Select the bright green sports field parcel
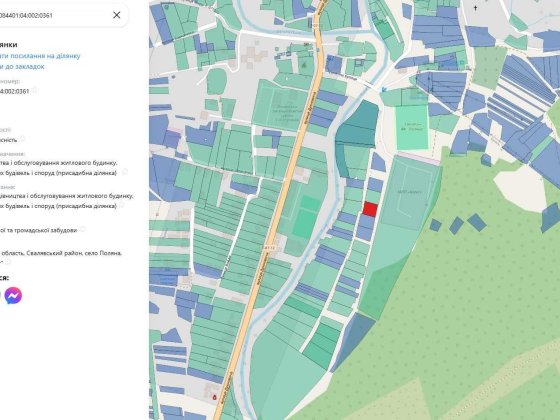The height and width of the screenshot is (420, 560). (x=412, y=128)
